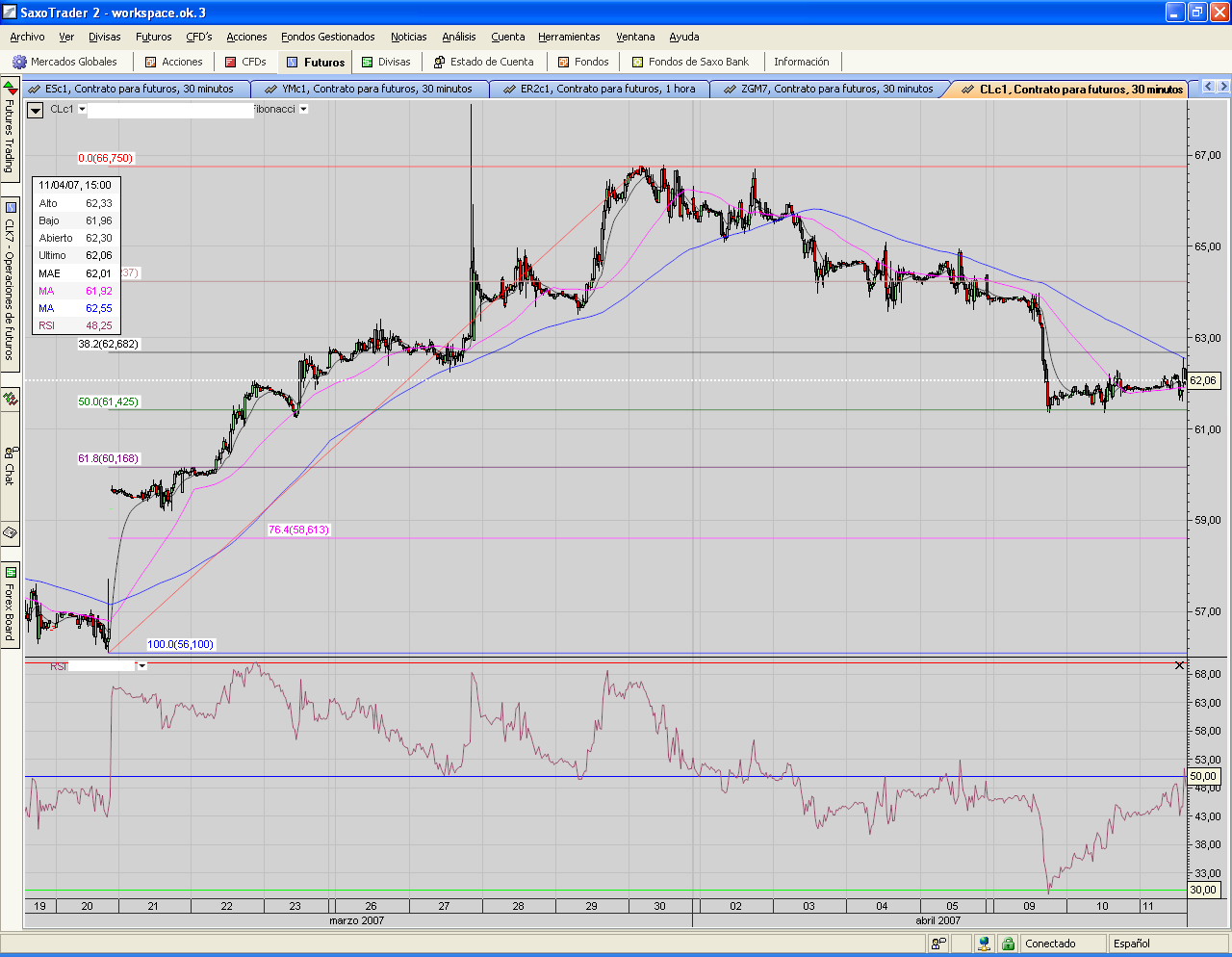Click the Fondos de Saxo Bank icon
The height and width of the screenshot is (957, 1232).
tap(638, 63)
